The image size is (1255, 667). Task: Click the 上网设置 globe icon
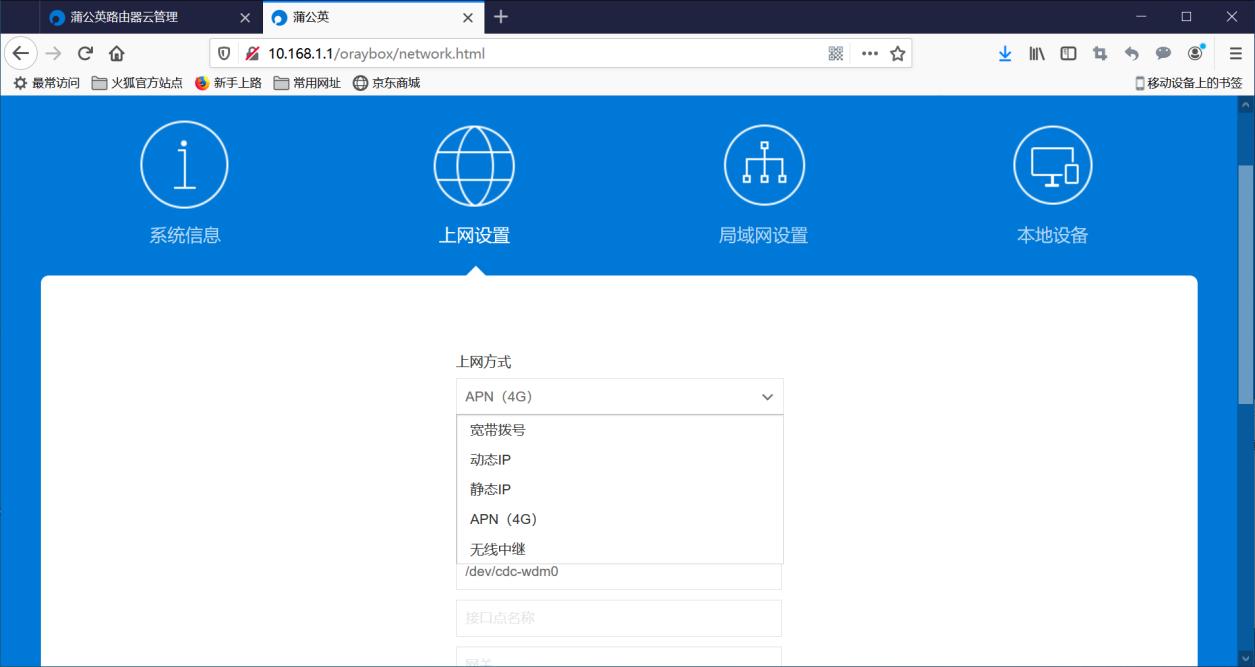click(473, 165)
